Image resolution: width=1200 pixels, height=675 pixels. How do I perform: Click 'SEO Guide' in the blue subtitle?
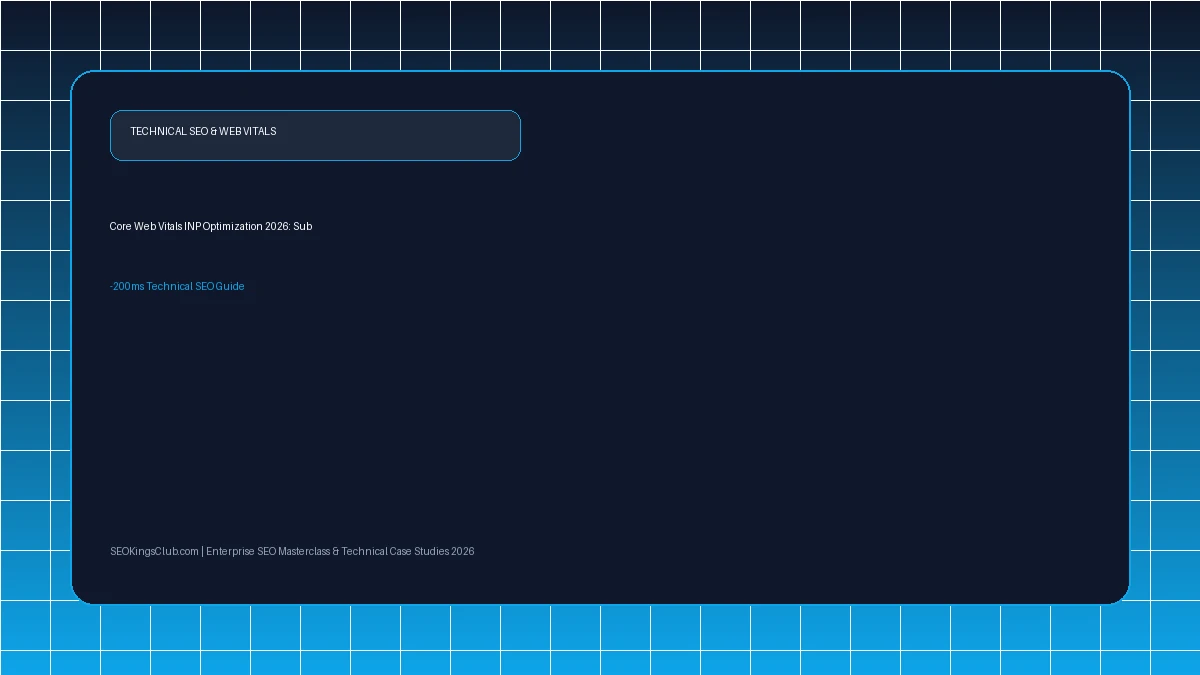(220, 287)
